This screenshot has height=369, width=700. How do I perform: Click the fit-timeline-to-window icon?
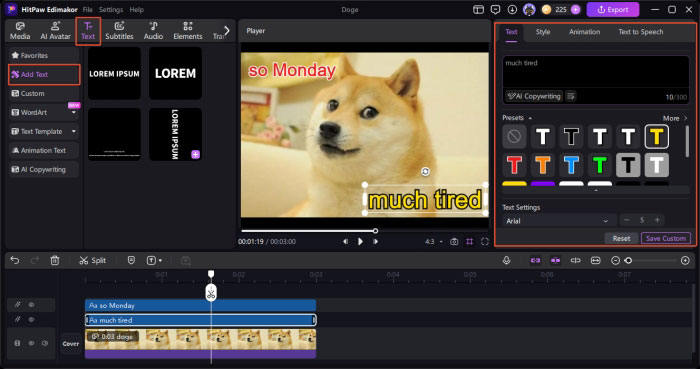click(x=596, y=260)
